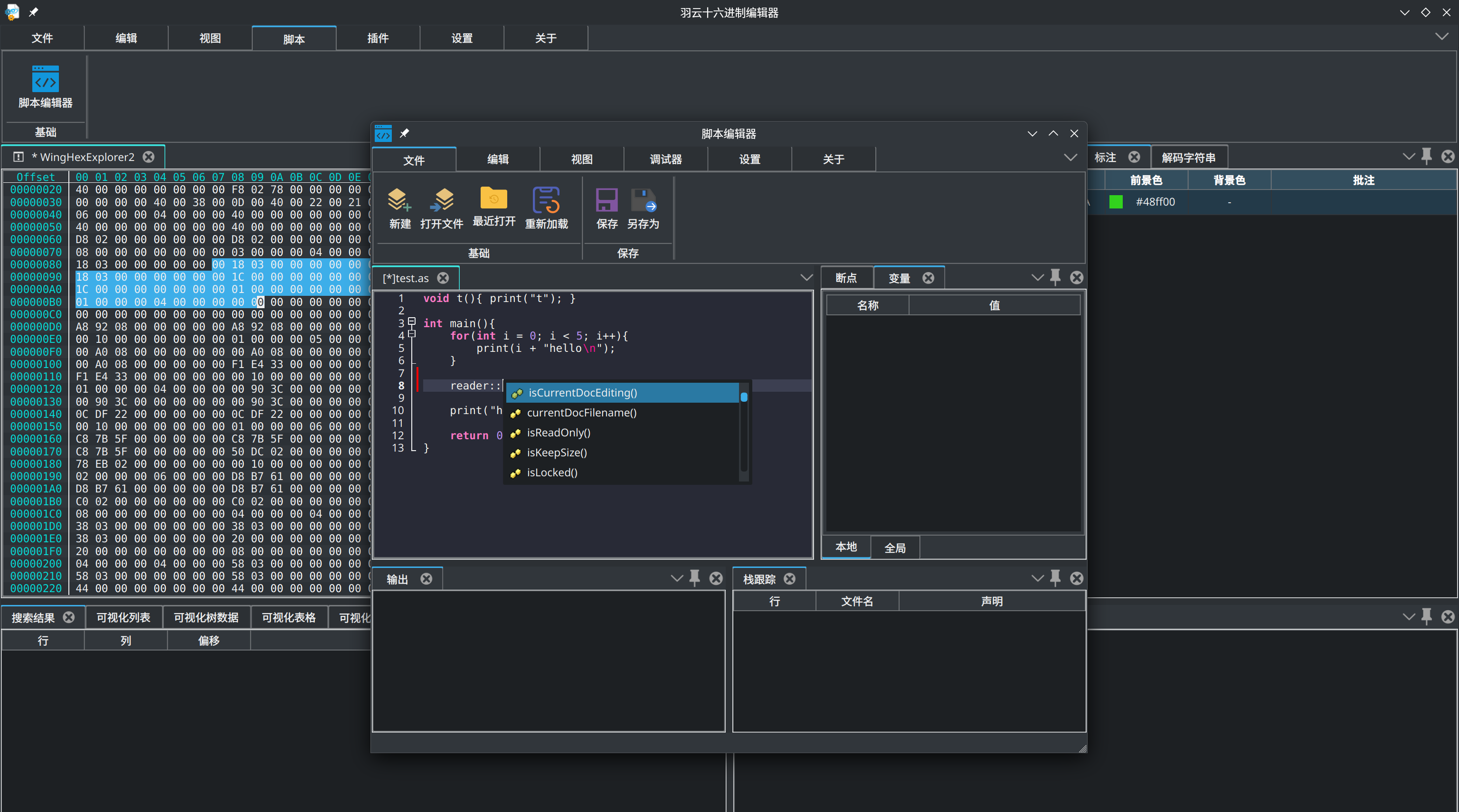Screen dimensions: 1459x812
Task: Pin the variables dock panel
Action: coord(1055,277)
